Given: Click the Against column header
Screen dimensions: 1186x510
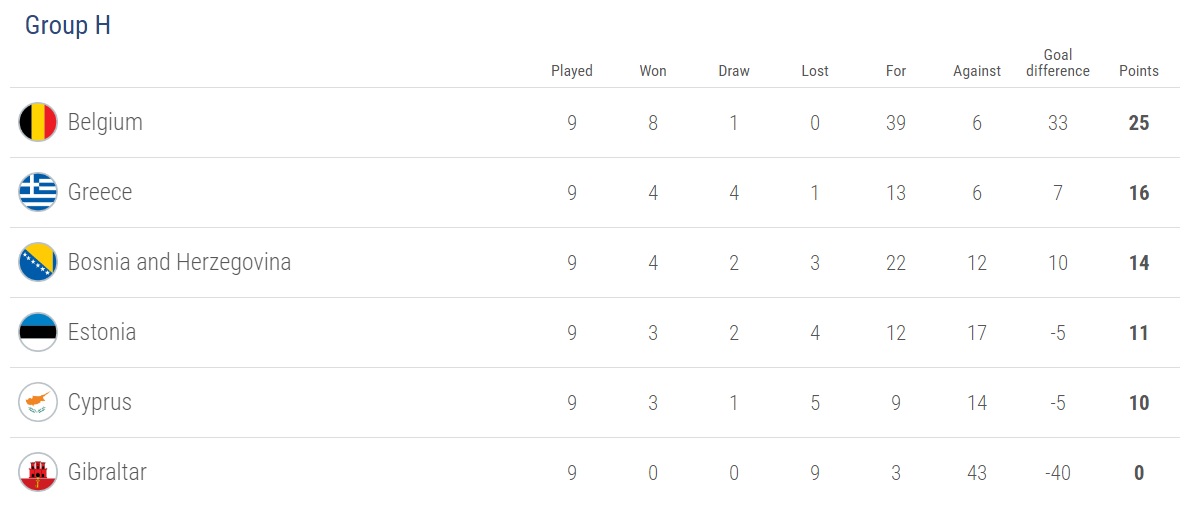Looking at the screenshot, I should pos(977,71).
